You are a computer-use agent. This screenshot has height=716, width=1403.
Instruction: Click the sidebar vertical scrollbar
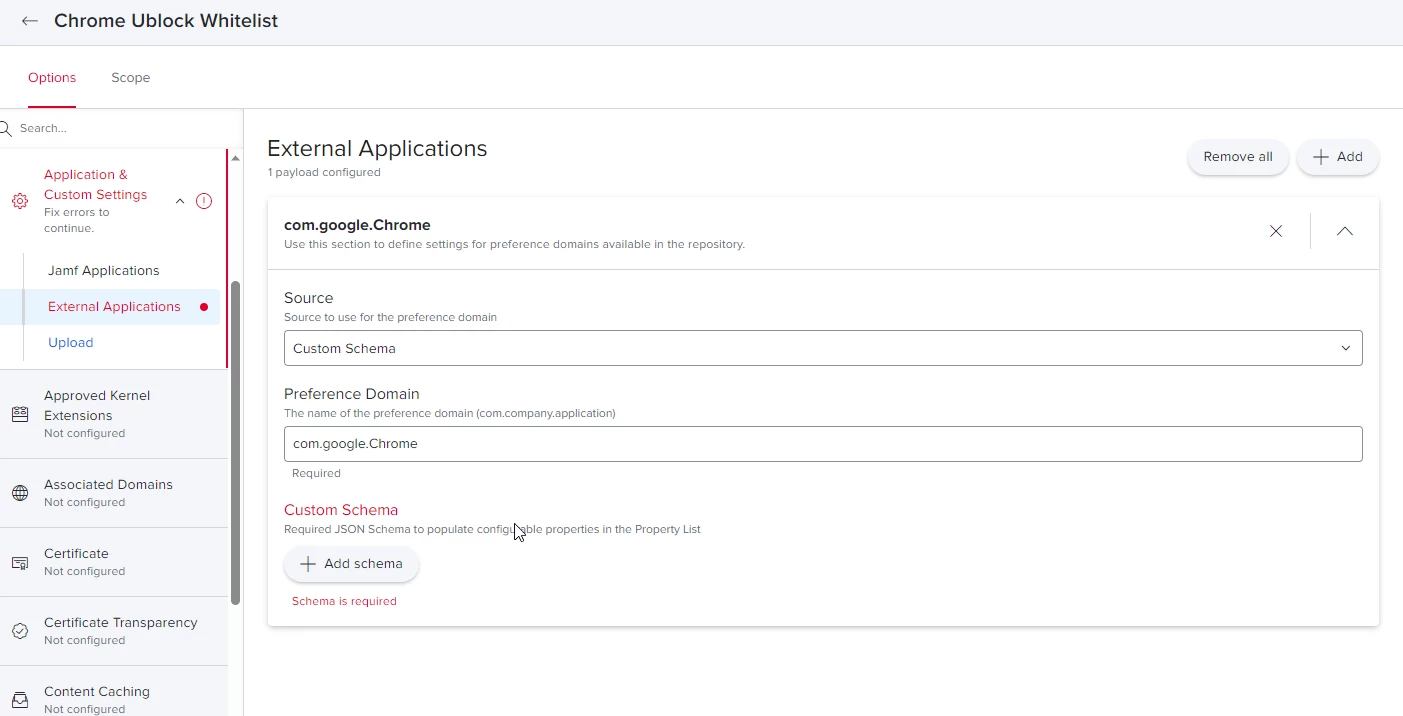coord(235,443)
